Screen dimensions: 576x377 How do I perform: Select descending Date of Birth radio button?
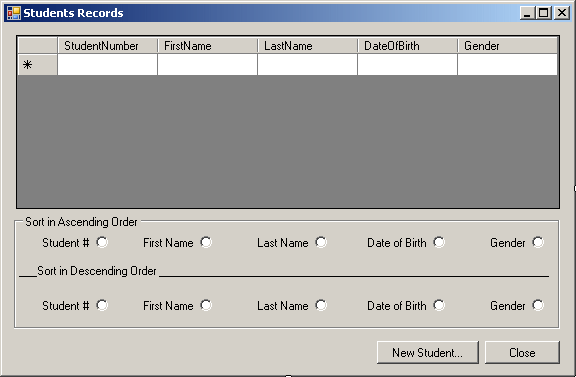click(439, 305)
